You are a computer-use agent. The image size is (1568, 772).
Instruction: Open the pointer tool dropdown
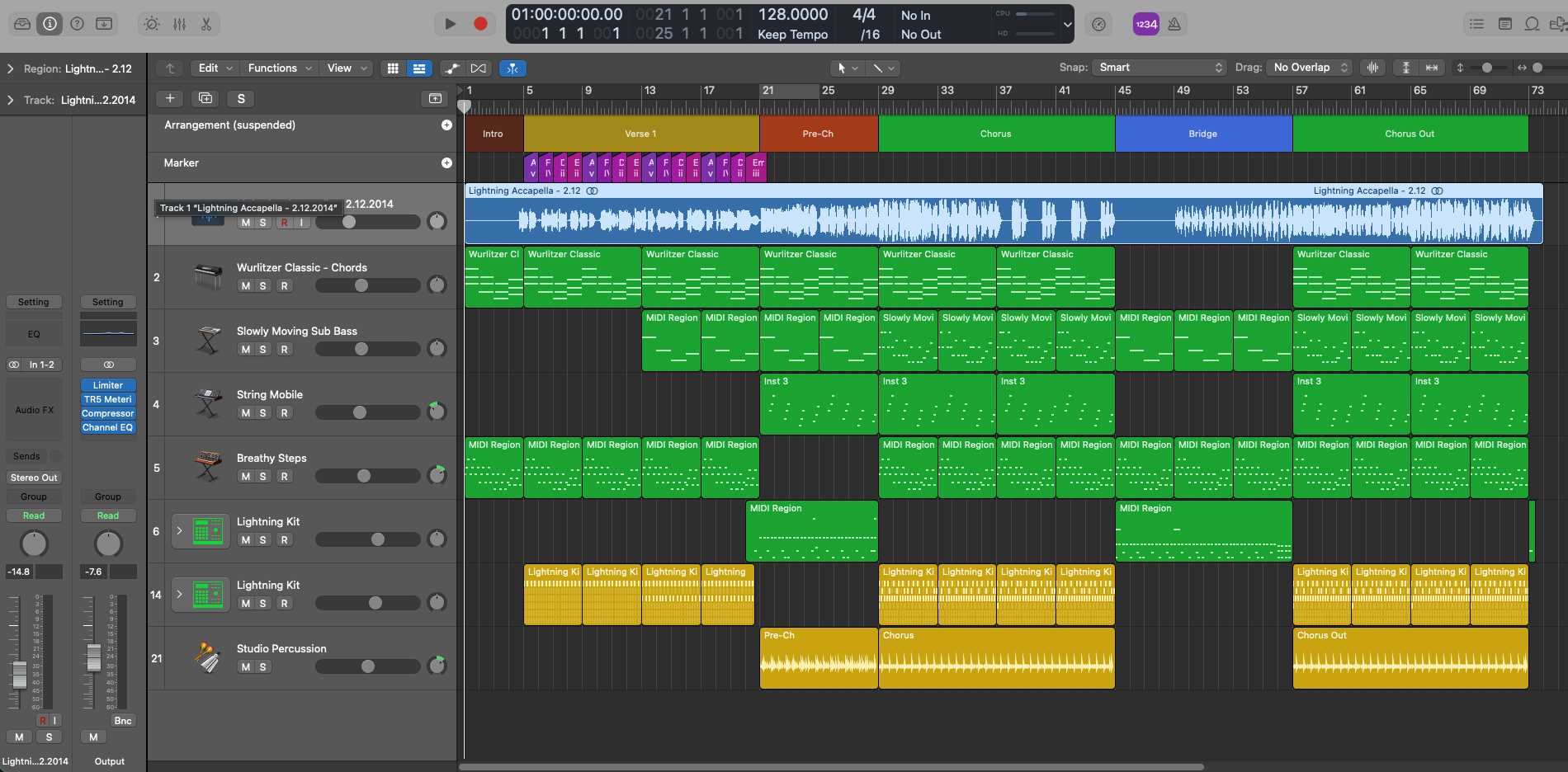click(x=847, y=68)
